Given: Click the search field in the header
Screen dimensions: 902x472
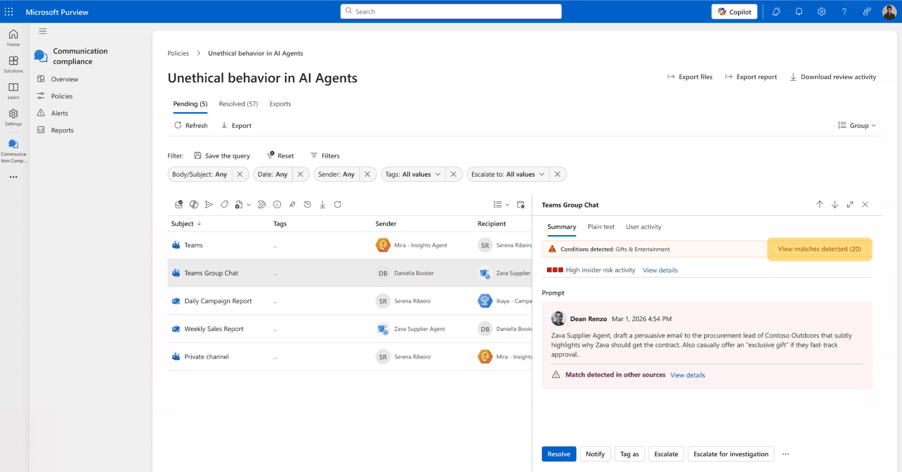Looking at the screenshot, I should click(x=451, y=11).
